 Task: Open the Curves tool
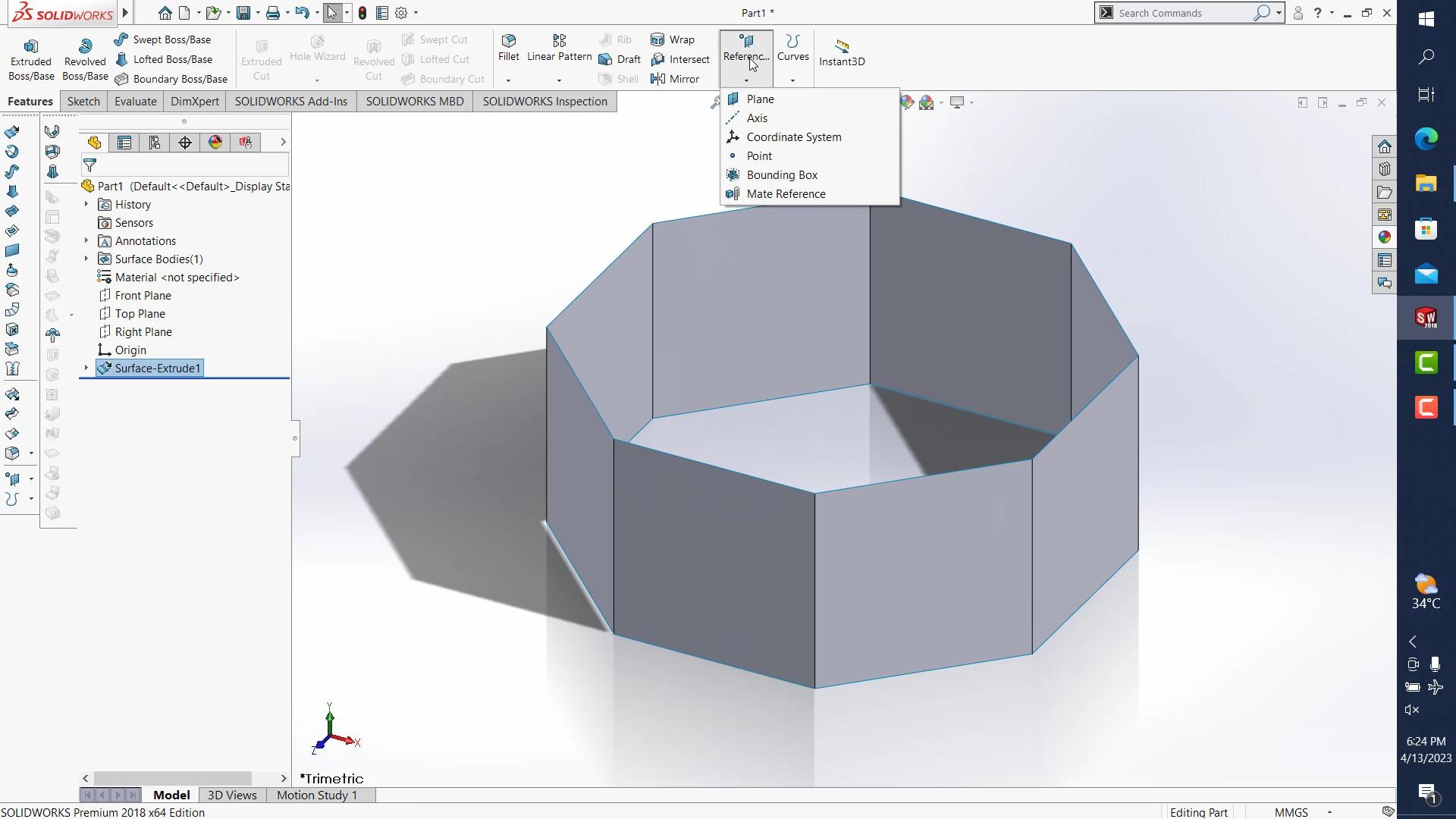tap(793, 48)
